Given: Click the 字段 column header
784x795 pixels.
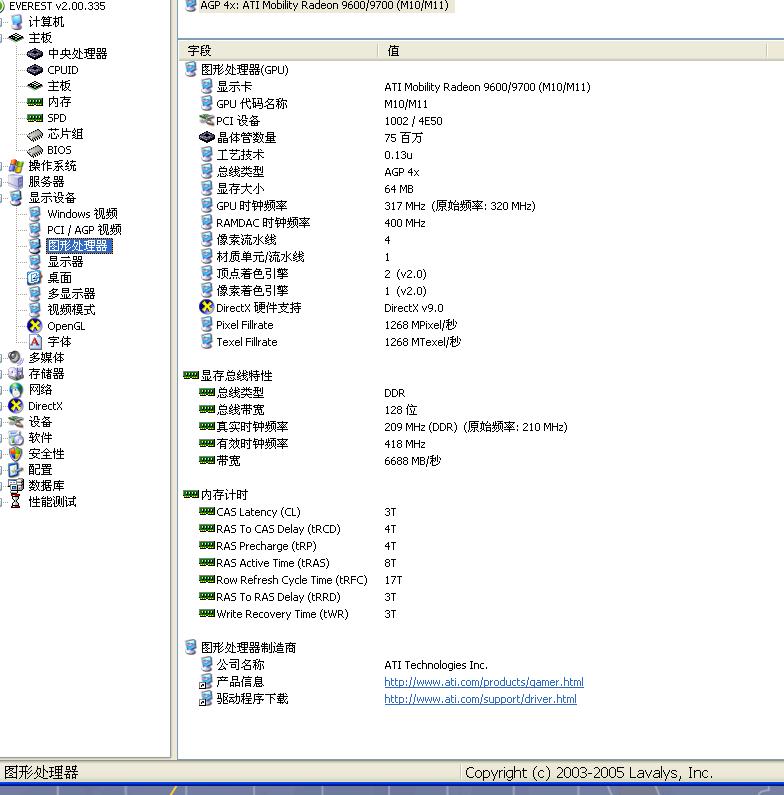Looking at the screenshot, I should [x=278, y=51].
